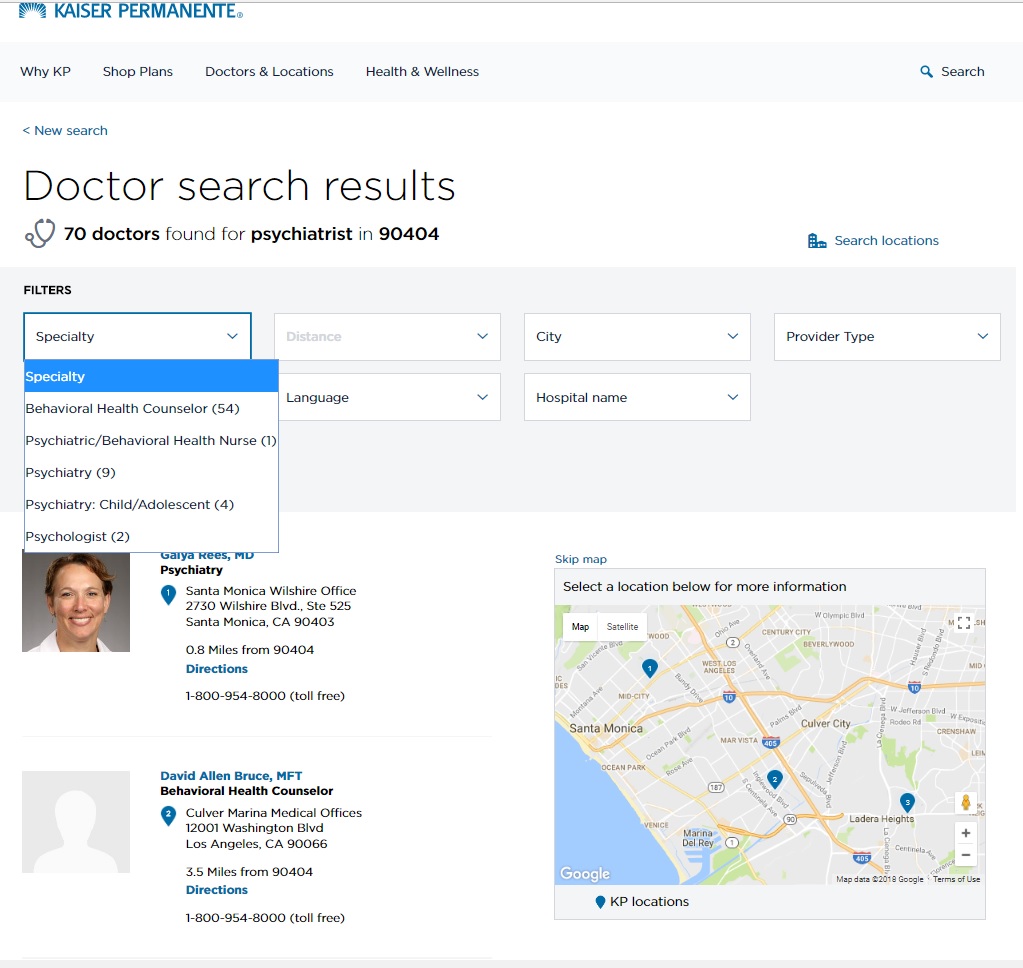Screen dimensions: 1023x968
Task: Open David Allen Bruce, MFT profile
Action: pyautogui.click(x=231, y=776)
